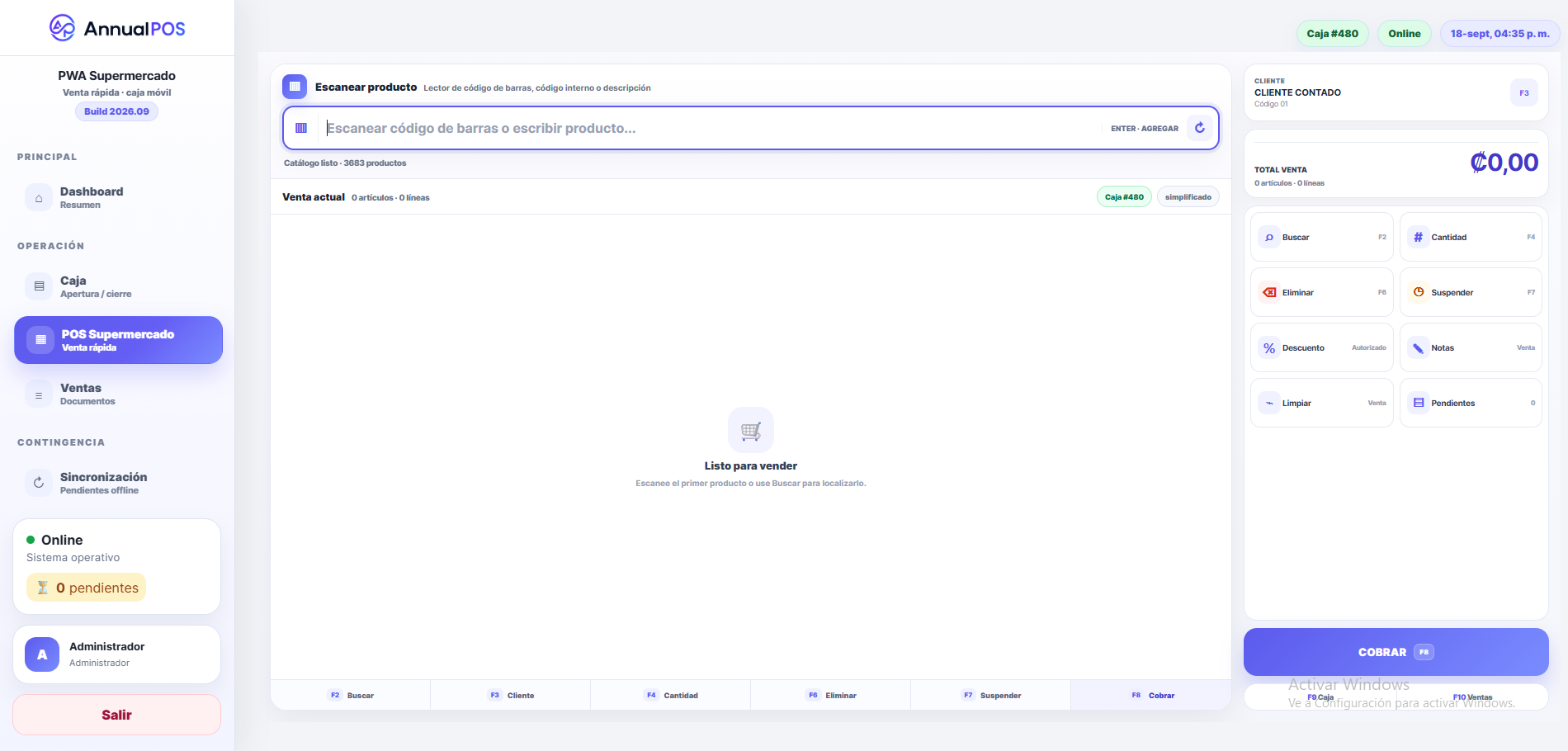Open Ventas Documentos sidebar item
The image size is (1568, 751).
click(118, 394)
